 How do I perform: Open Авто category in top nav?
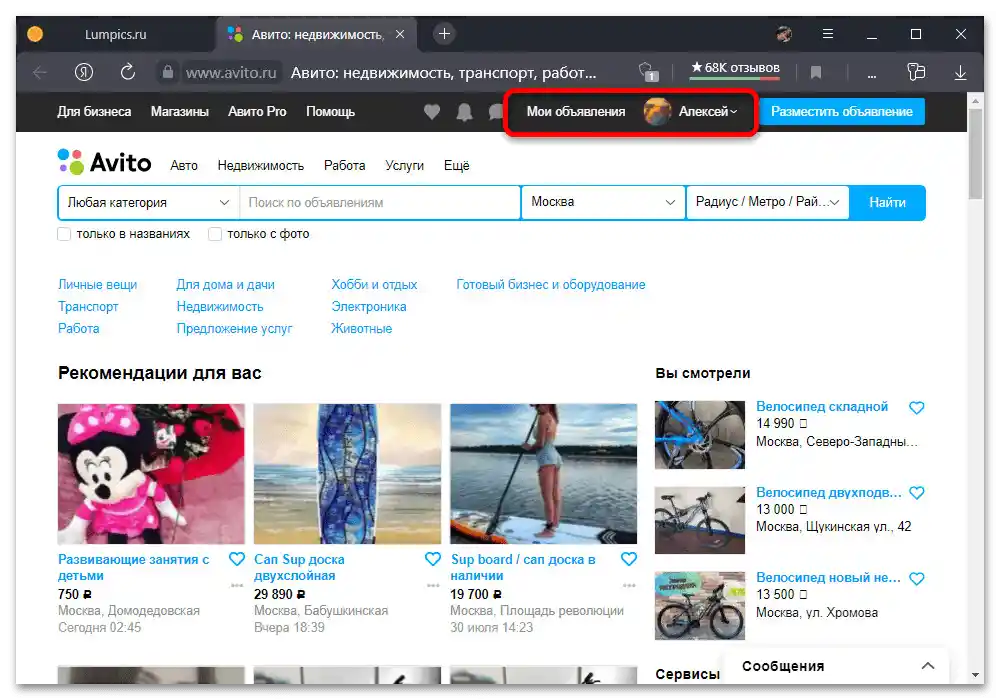(184, 166)
